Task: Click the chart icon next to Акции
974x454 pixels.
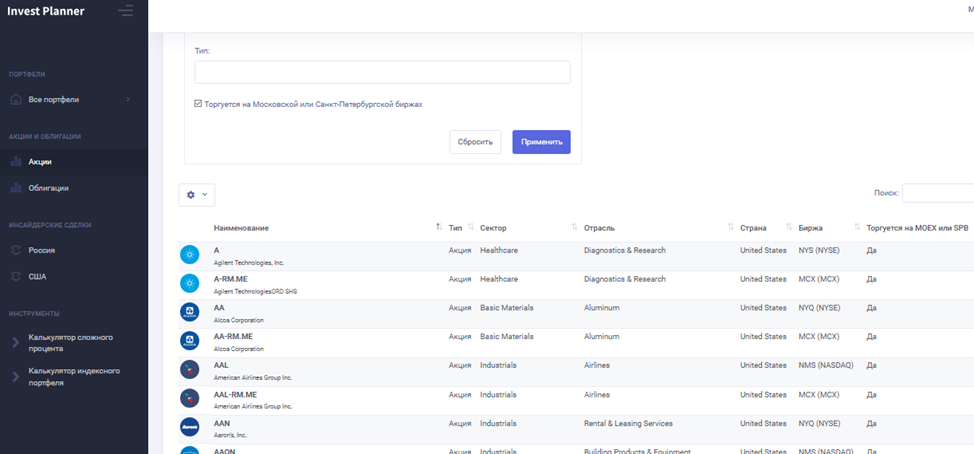Action: 16,162
